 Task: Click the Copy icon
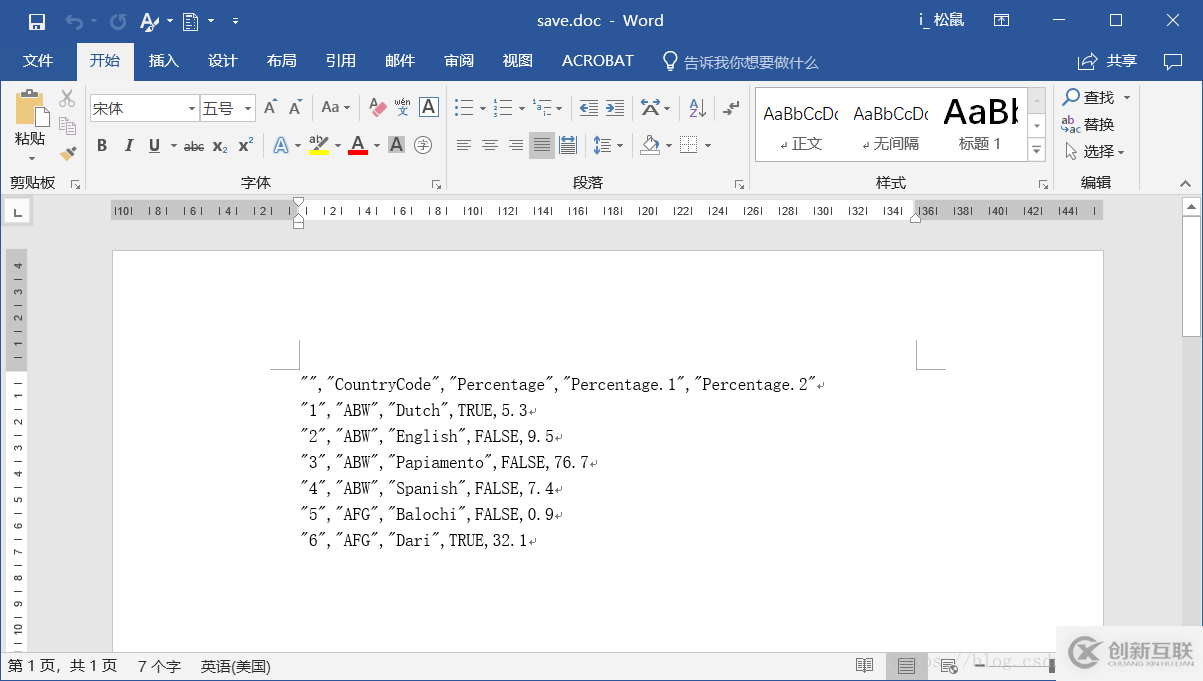68,126
